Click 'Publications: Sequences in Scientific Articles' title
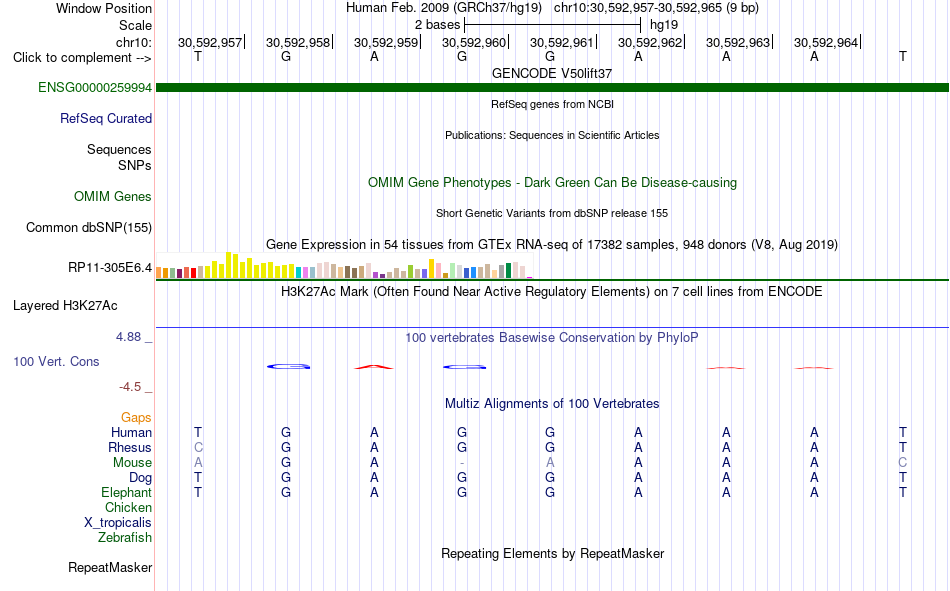This screenshot has height=591, width=950. point(552,135)
